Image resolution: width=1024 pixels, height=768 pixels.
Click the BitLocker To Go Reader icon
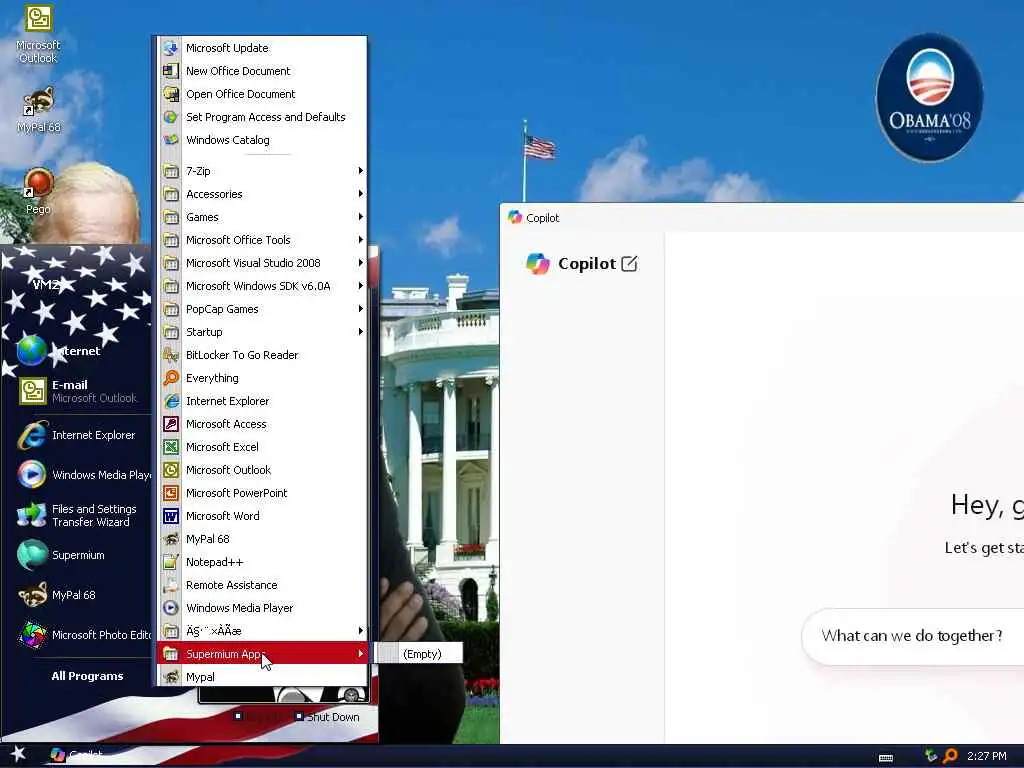coord(170,355)
